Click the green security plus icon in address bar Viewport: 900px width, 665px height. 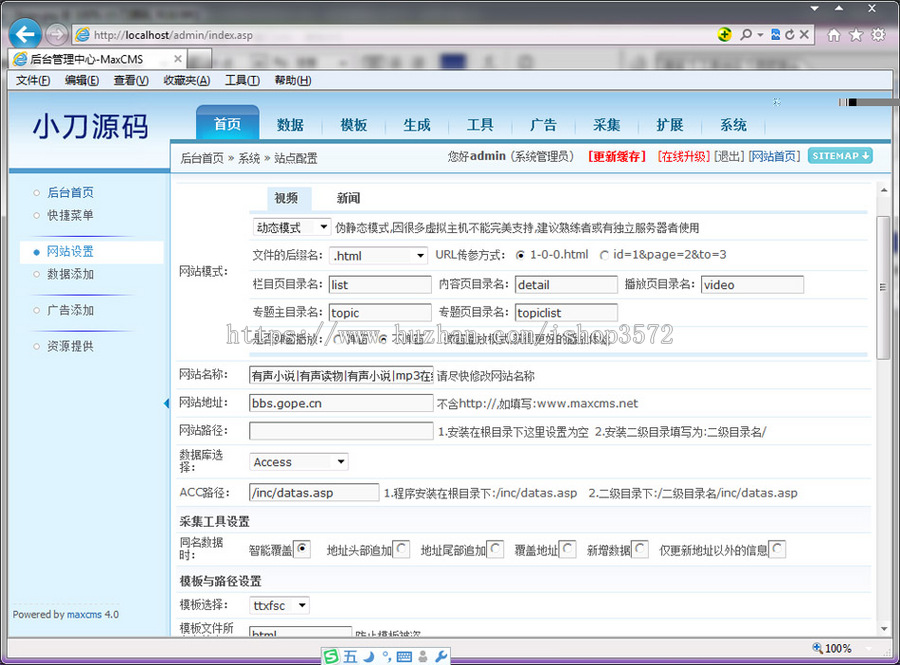click(725, 34)
